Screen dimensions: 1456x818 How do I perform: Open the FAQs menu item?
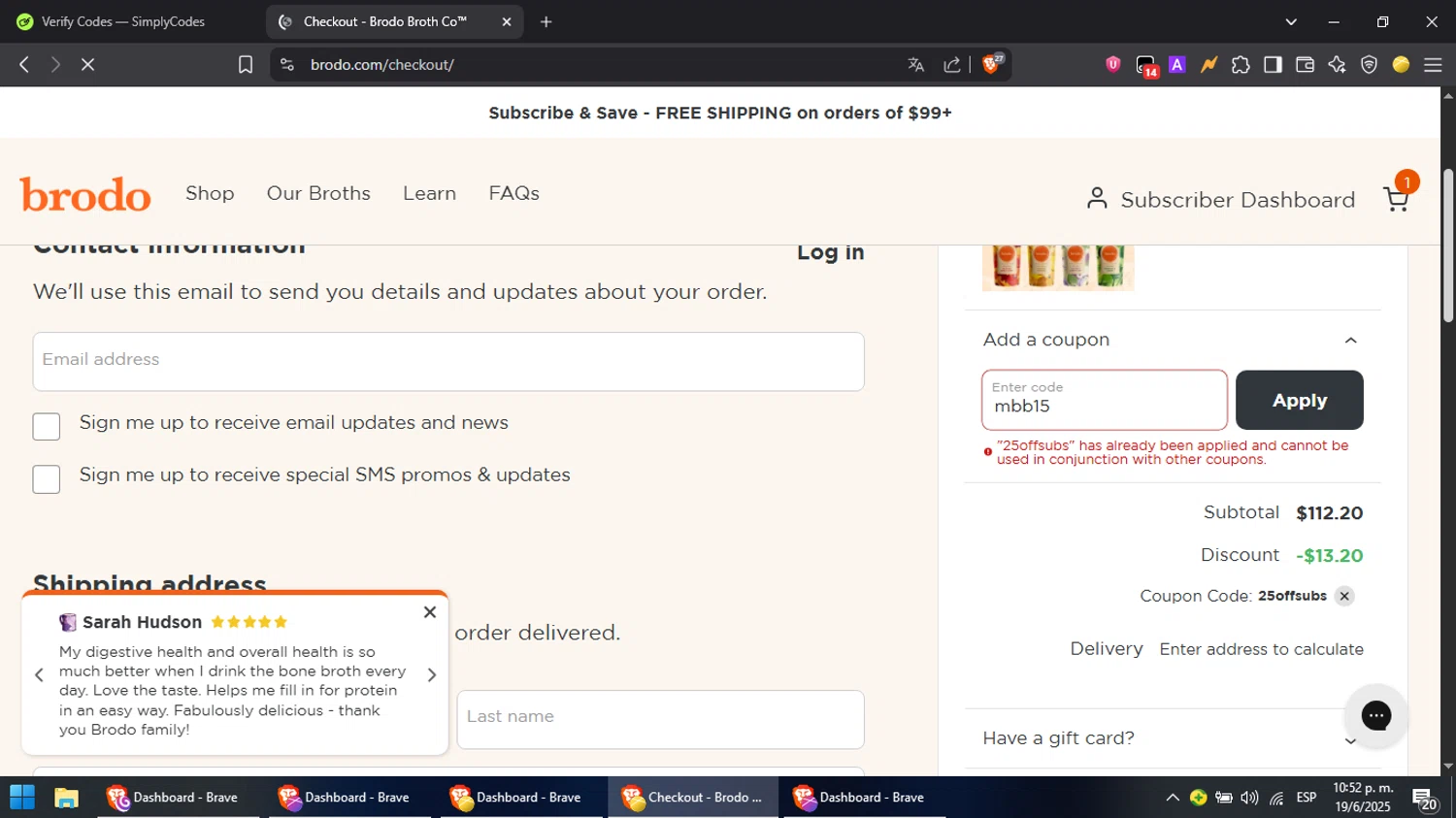(x=513, y=193)
